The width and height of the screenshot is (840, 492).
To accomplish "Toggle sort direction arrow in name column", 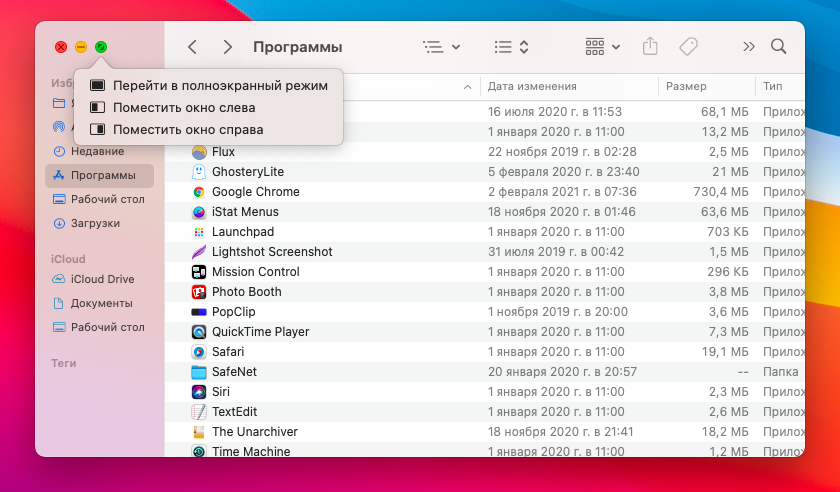I will (x=468, y=87).
